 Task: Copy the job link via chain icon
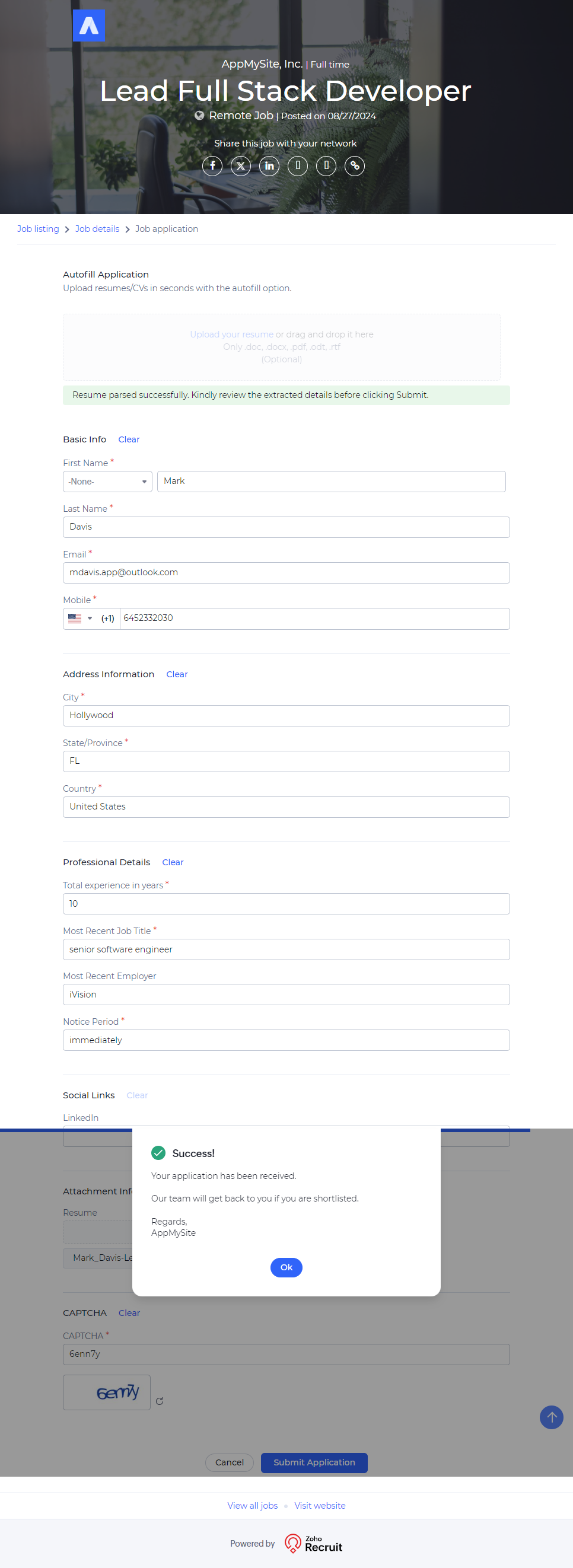click(x=354, y=165)
